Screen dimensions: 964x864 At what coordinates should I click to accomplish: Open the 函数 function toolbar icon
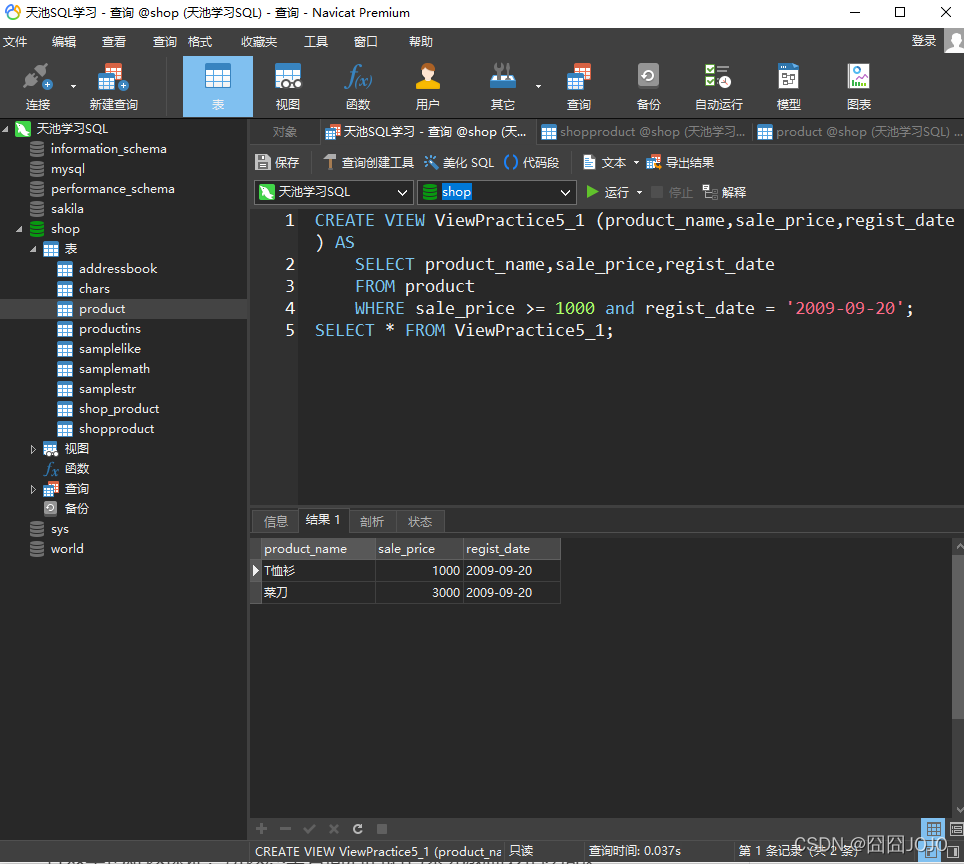pos(358,86)
